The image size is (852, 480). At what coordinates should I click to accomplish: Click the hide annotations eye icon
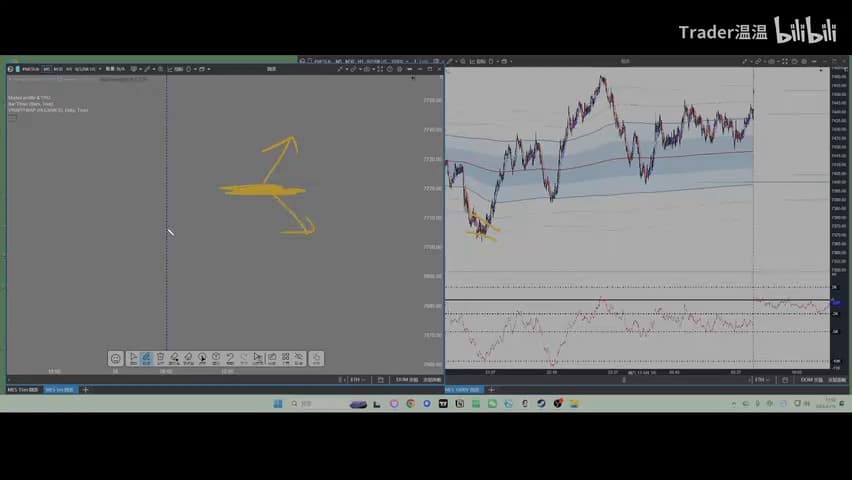coord(299,358)
